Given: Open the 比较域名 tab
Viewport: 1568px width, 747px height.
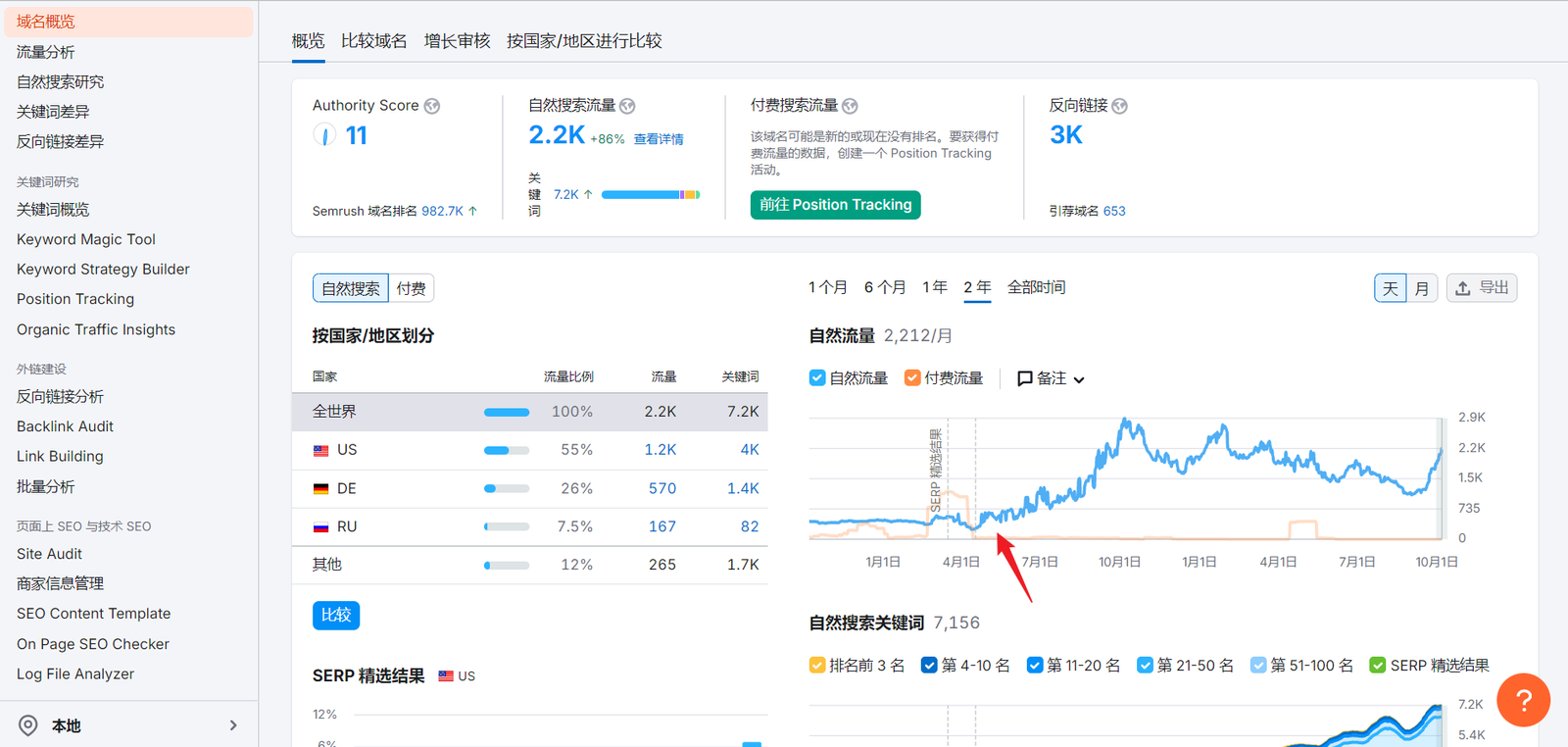Looking at the screenshot, I should (x=374, y=41).
